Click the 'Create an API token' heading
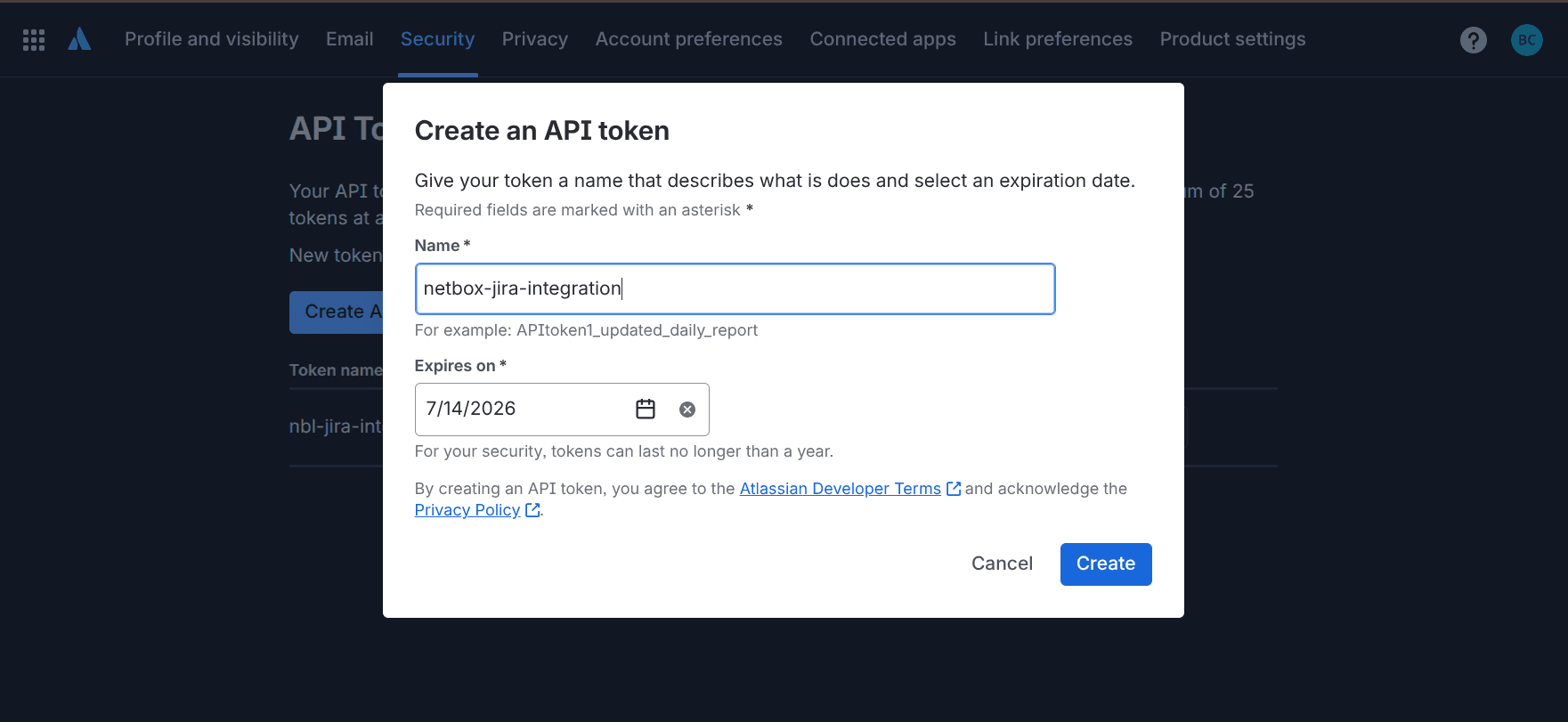The image size is (1568, 722). (x=542, y=131)
